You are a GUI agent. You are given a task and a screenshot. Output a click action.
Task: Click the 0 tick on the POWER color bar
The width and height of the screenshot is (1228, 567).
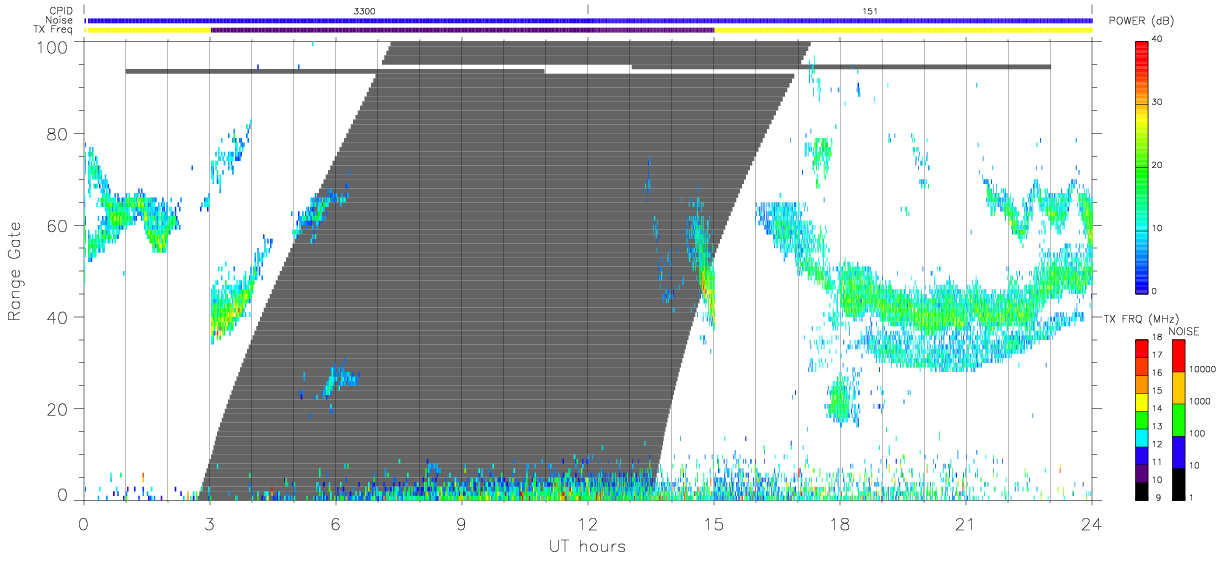point(1155,291)
